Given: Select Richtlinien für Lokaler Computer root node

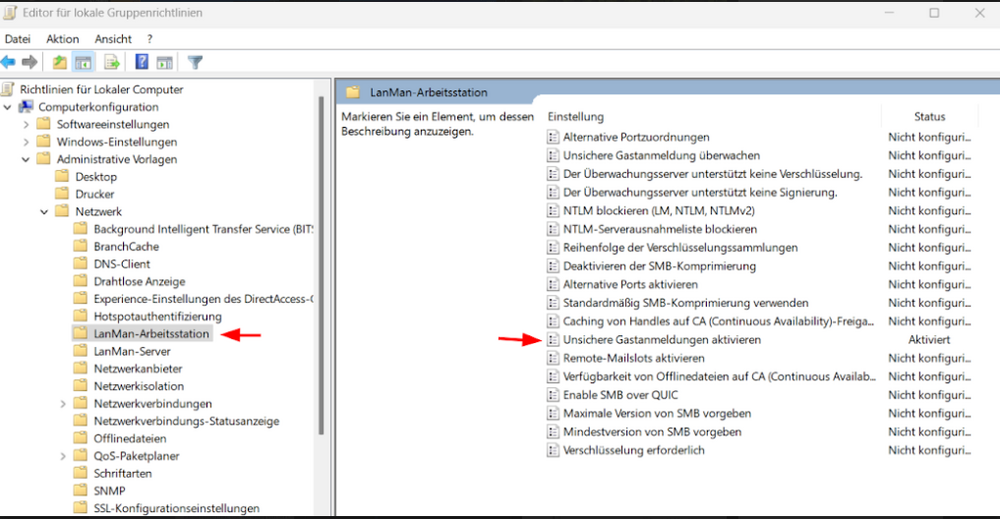Looking at the screenshot, I should [x=101, y=89].
